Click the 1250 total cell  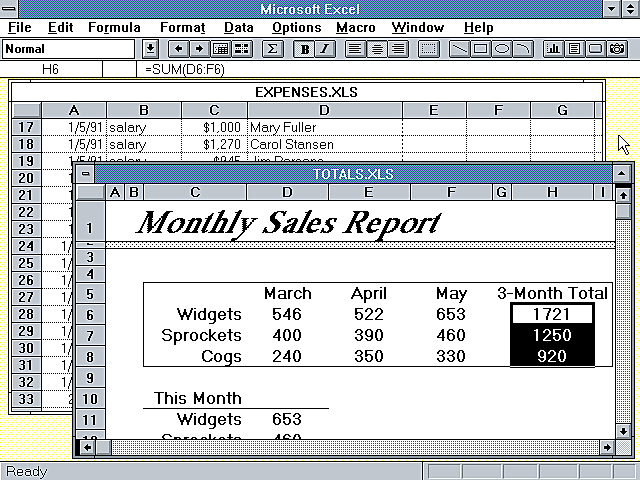pyautogui.click(x=552, y=335)
